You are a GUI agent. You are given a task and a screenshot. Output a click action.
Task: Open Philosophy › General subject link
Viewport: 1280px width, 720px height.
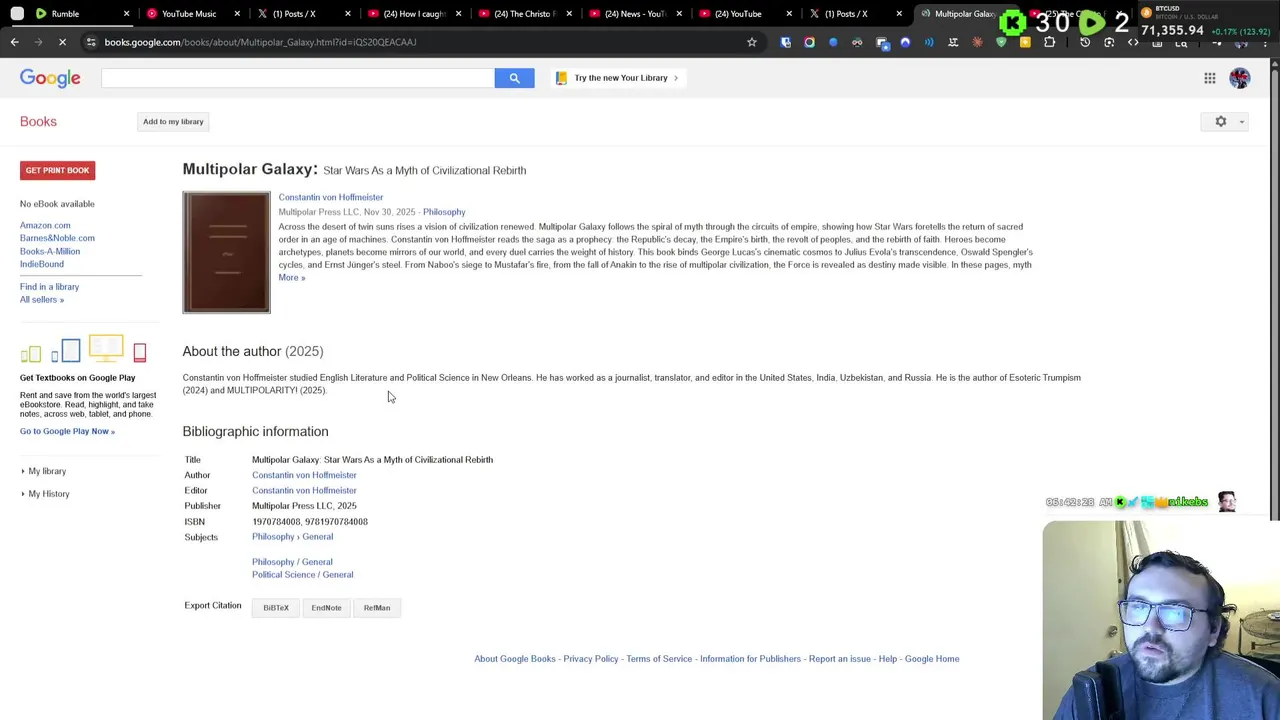point(292,537)
